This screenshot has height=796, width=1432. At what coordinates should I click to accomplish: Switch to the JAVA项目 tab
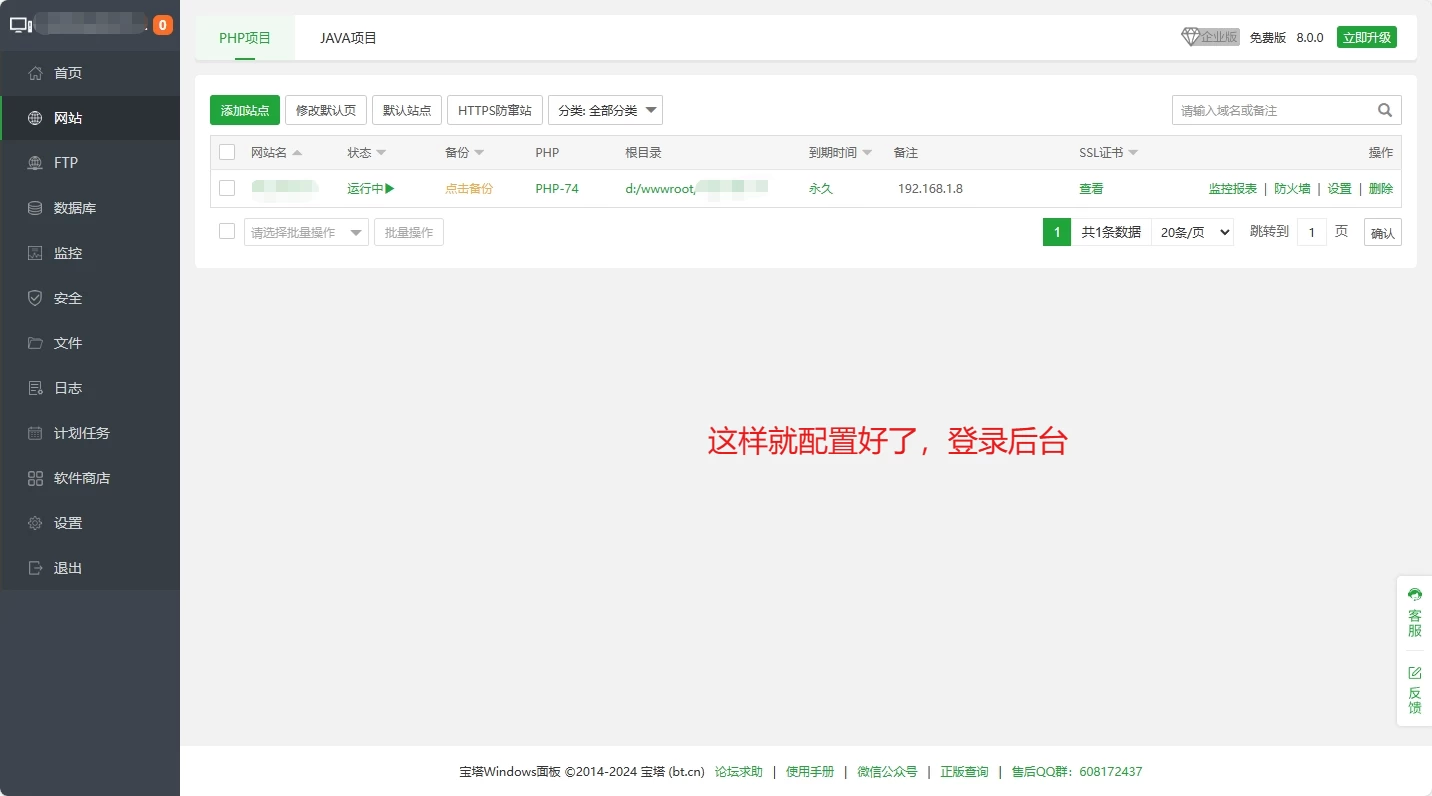pyautogui.click(x=348, y=38)
